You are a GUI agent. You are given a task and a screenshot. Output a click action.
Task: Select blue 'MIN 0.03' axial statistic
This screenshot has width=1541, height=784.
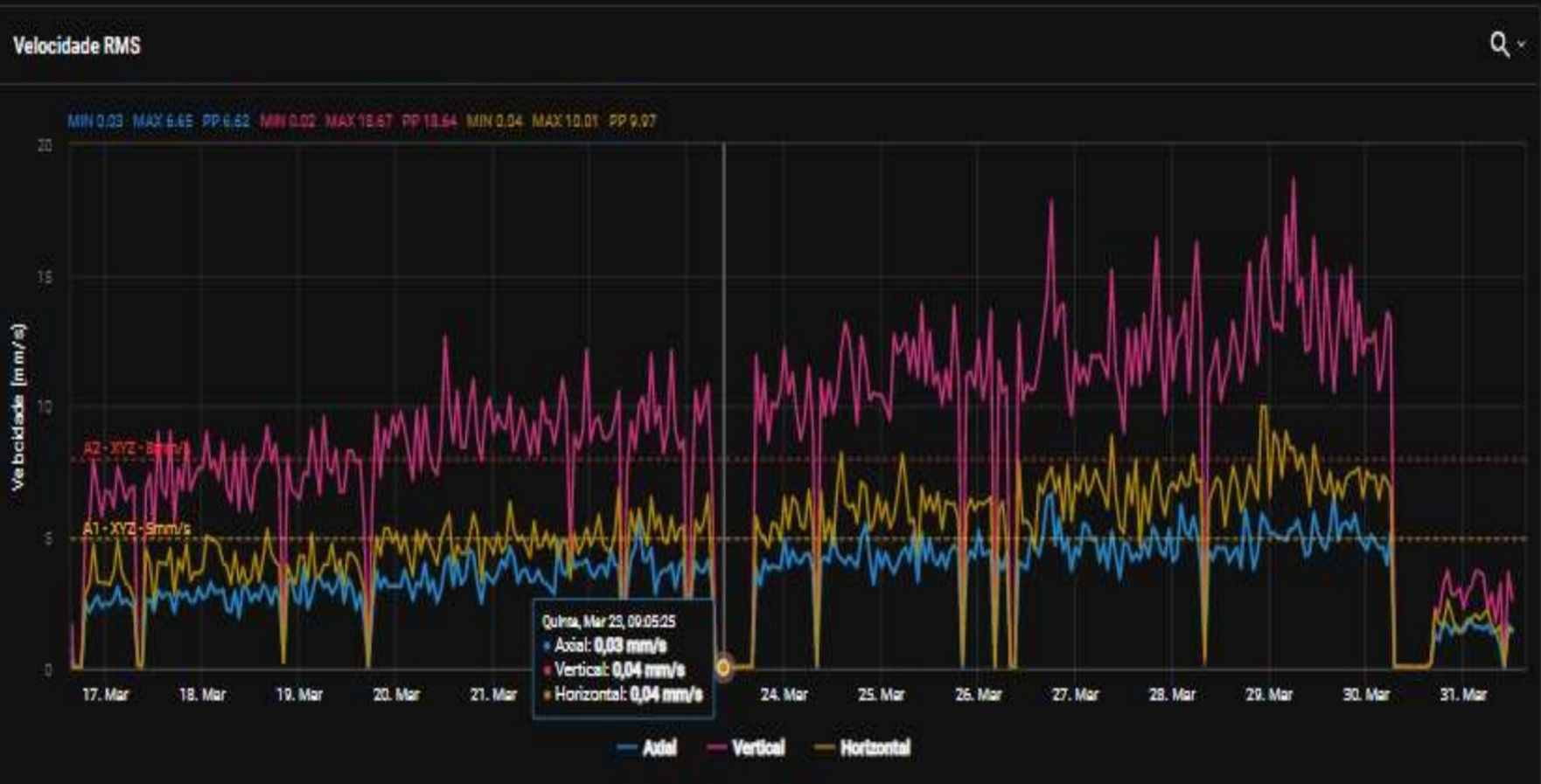(95, 121)
